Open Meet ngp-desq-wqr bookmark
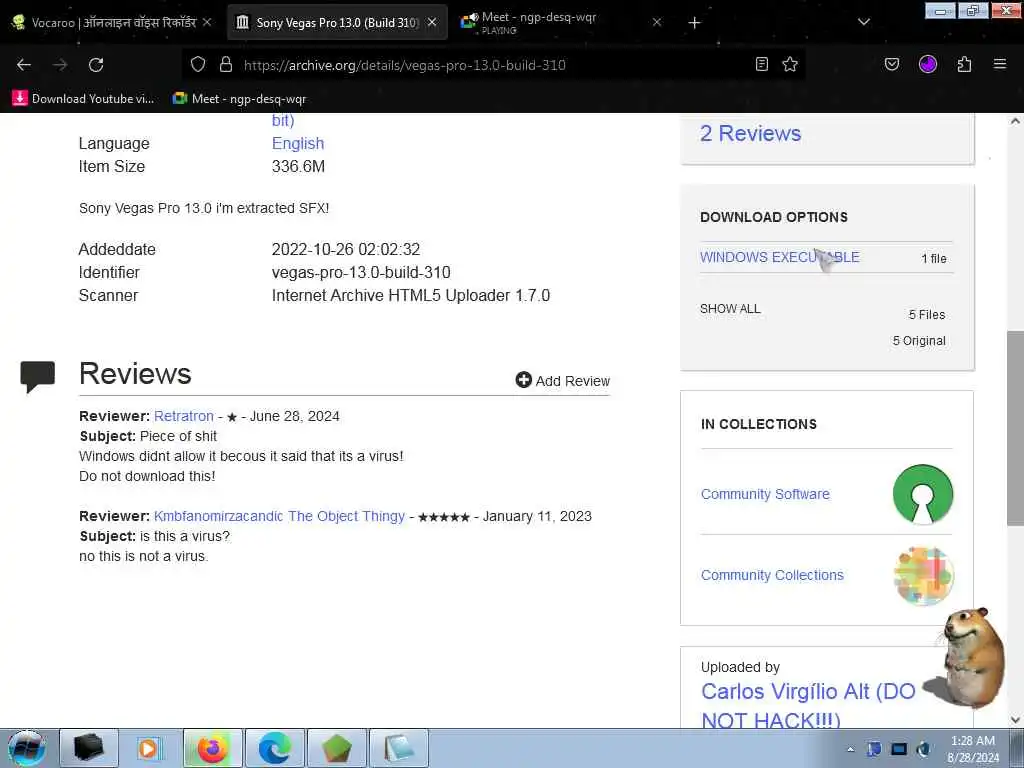This screenshot has height=768, width=1024. [x=239, y=99]
